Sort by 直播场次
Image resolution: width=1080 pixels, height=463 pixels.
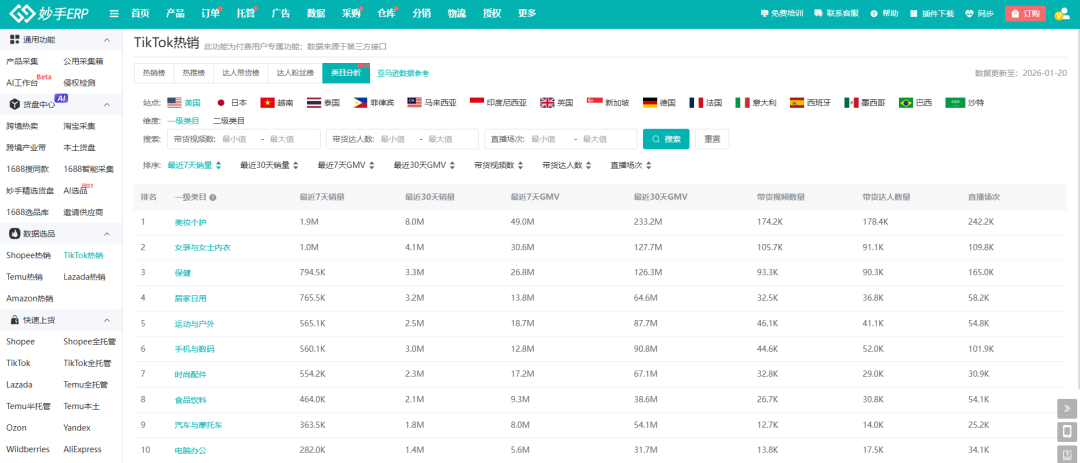[x=630, y=165]
